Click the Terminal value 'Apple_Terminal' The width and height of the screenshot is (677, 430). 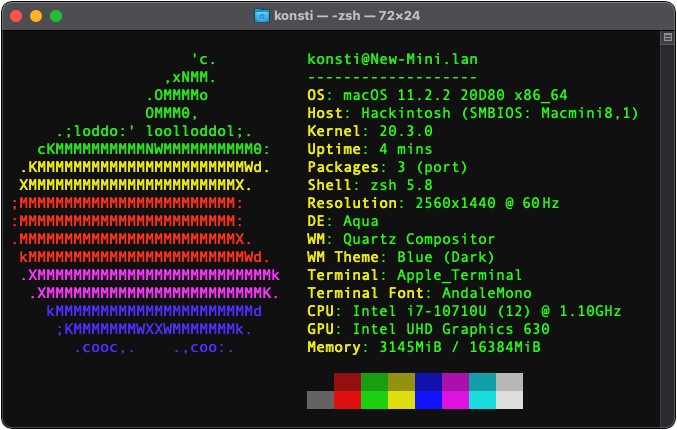coord(459,275)
